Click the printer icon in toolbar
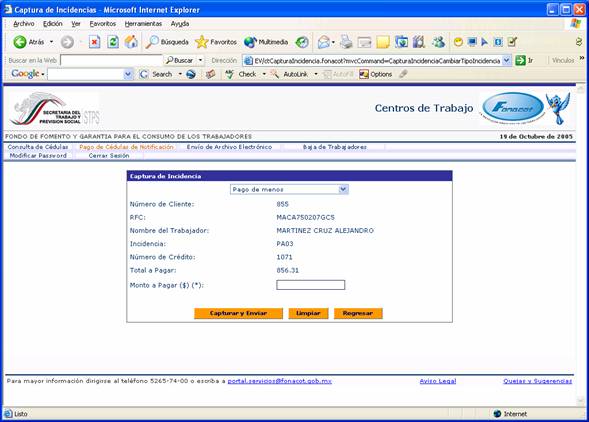The height and width of the screenshot is (422, 589). (x=346, y=42)
